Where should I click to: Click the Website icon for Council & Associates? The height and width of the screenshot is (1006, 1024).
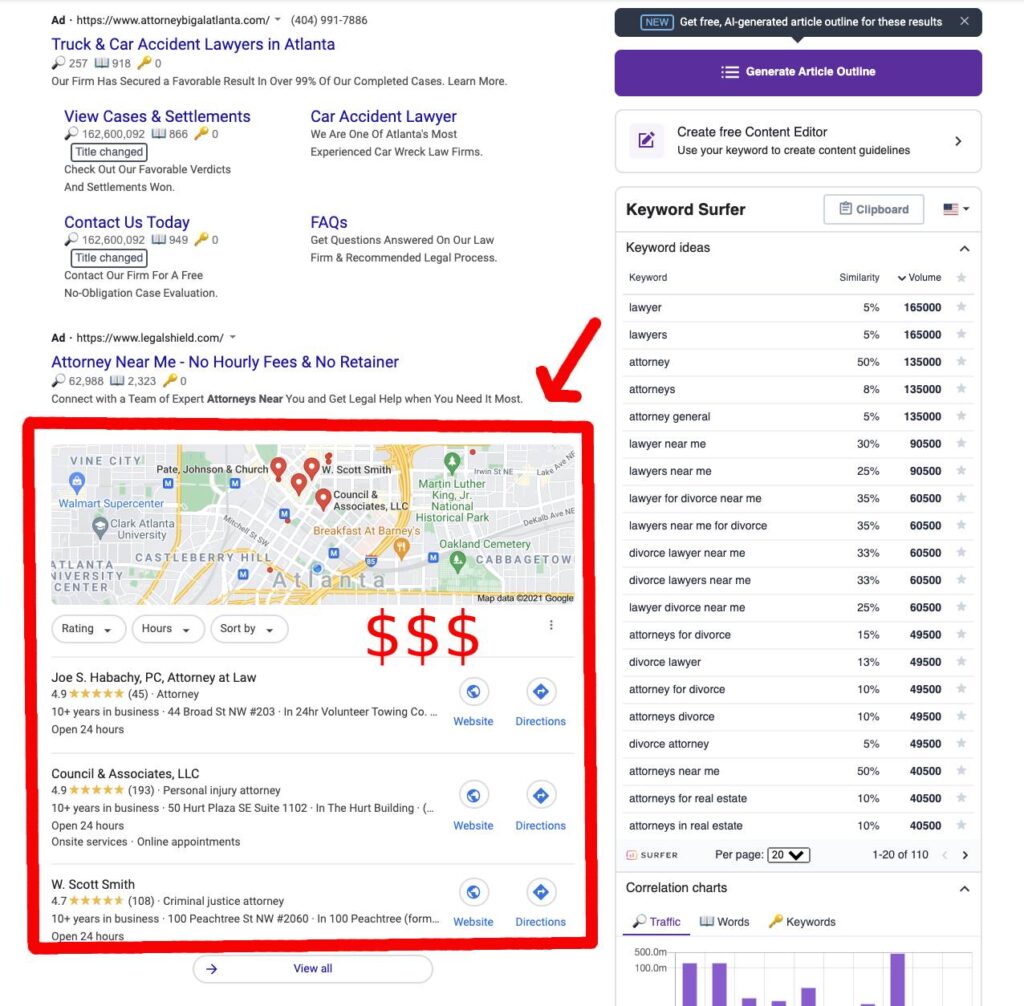(x=473, y=795)
